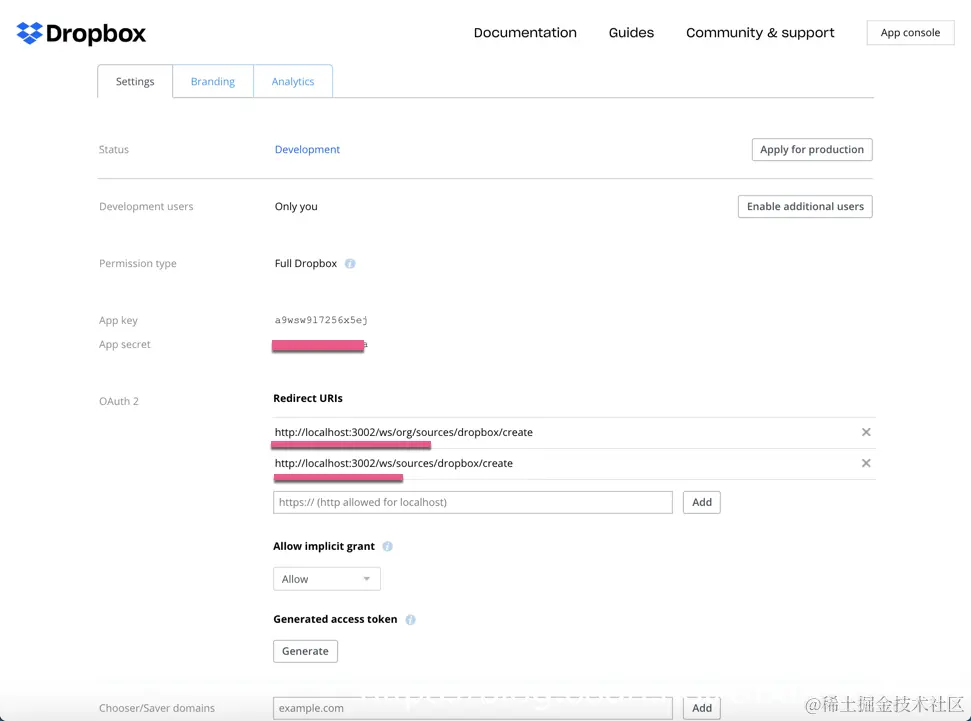
Task: Focus the redirect URI input field
Action: 472,502
